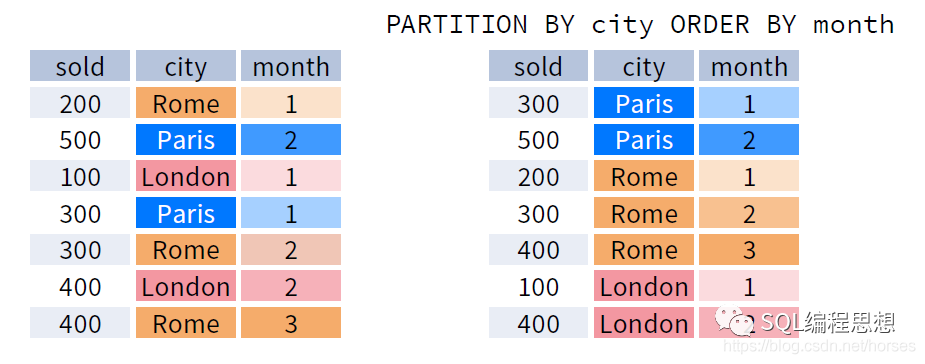Click the right table's London cell beside 100
The width and height of the screenshot is (925, 364).
tap(644, 286)
